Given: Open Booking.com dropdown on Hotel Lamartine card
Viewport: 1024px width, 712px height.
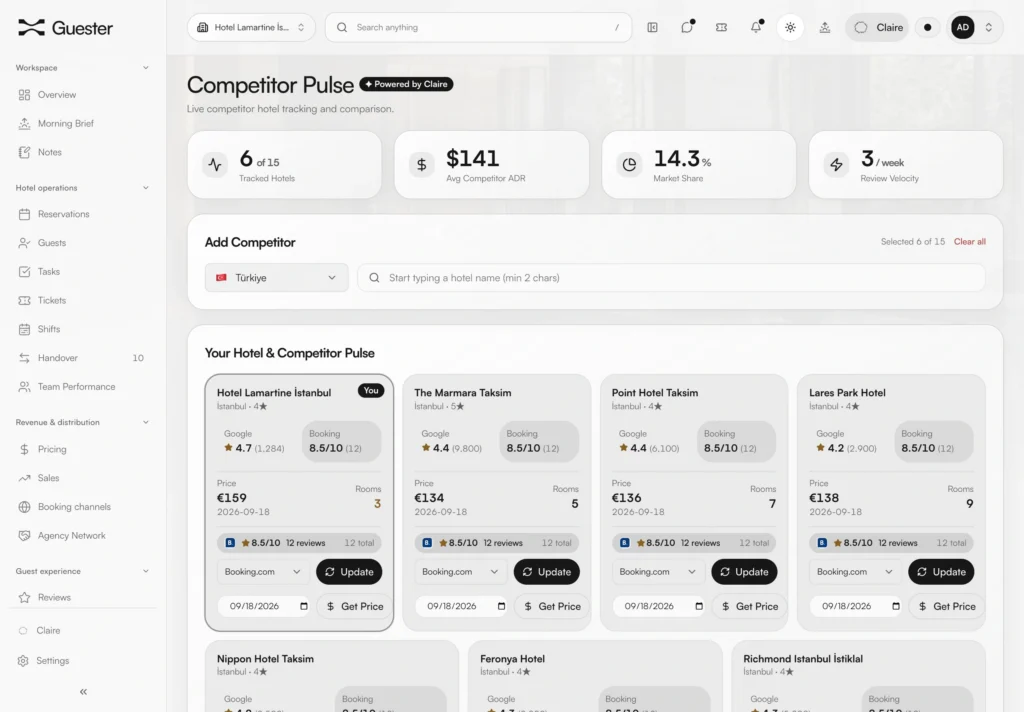Looking at the screenshot, I should pyautogui.click(x=263, y=572).
